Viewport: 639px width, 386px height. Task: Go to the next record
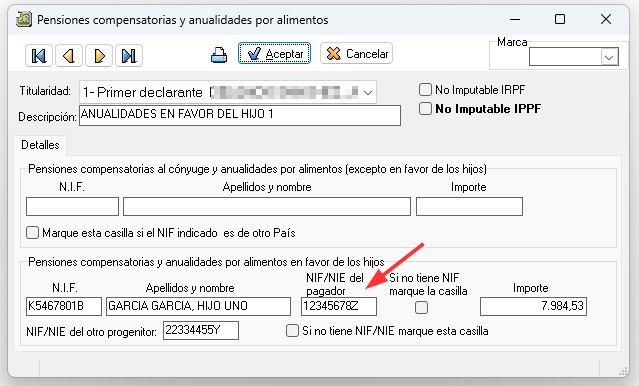point(99,55)
